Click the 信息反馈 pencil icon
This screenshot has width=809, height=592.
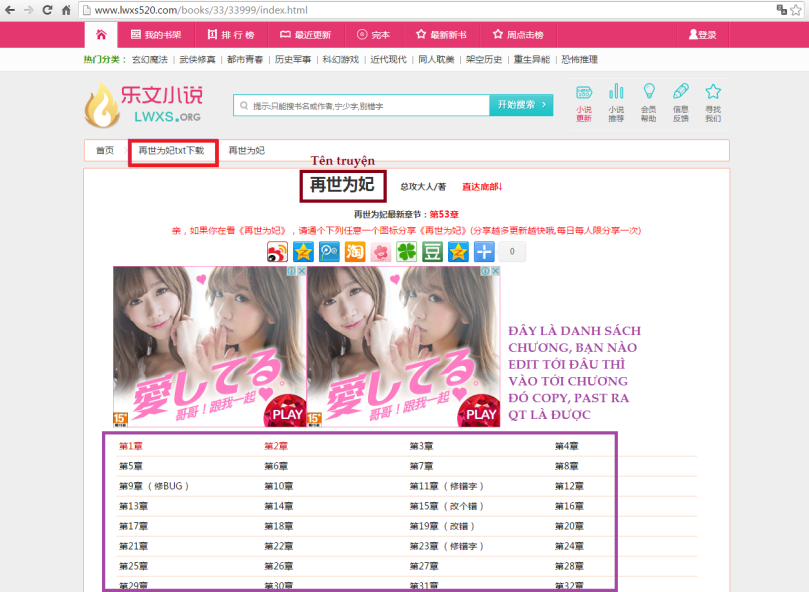coord(681,92)
